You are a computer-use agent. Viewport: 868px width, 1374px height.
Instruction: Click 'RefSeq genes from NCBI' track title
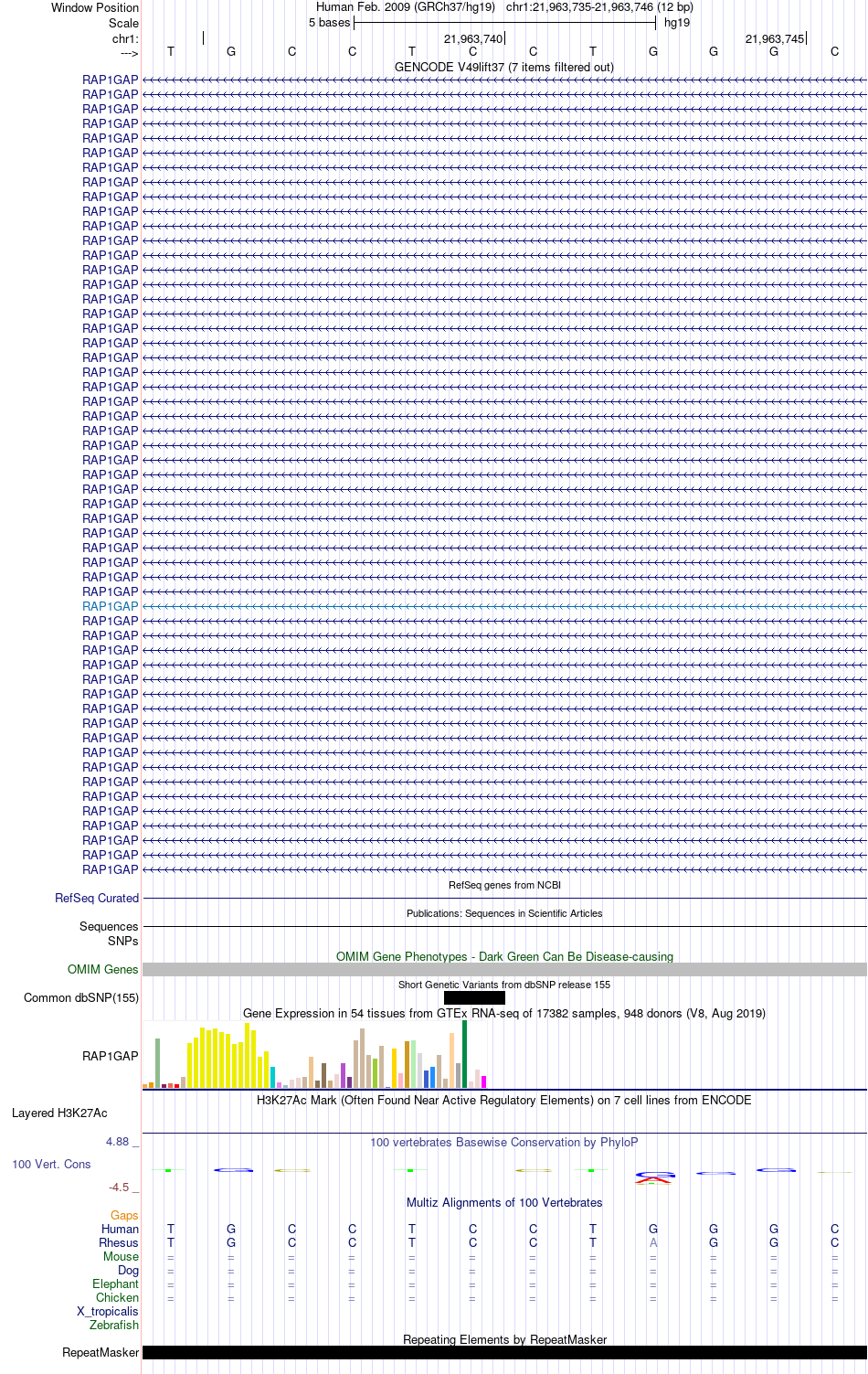[x=504, y=885]
